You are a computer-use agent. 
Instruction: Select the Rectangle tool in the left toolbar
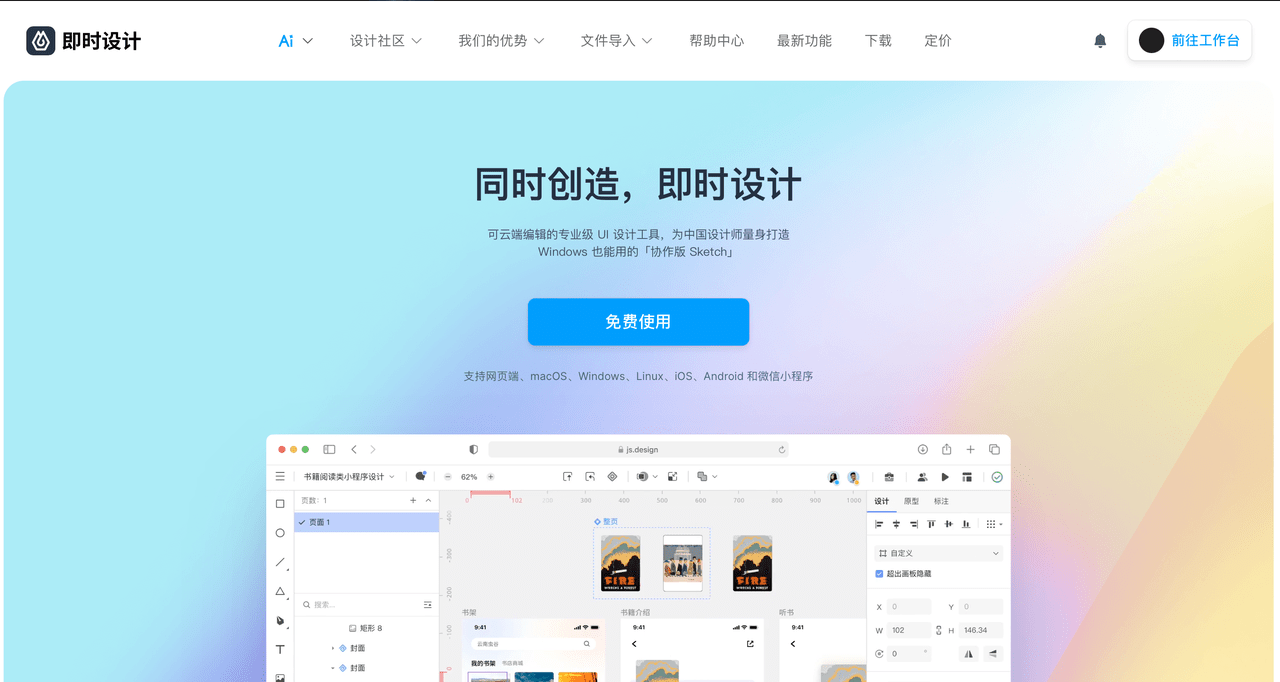point(280,503)
